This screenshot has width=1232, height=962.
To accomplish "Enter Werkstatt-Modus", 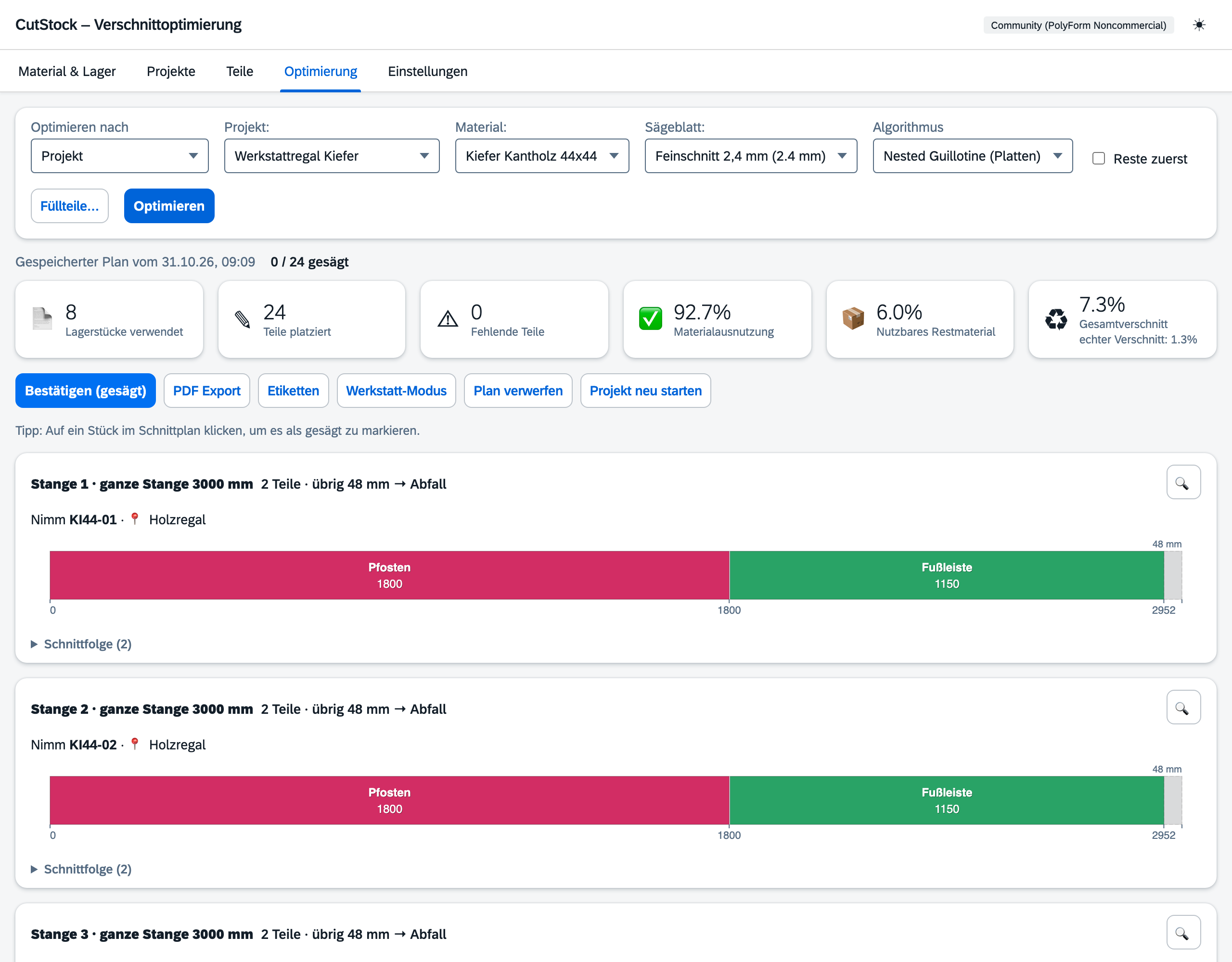I will 396,391.
